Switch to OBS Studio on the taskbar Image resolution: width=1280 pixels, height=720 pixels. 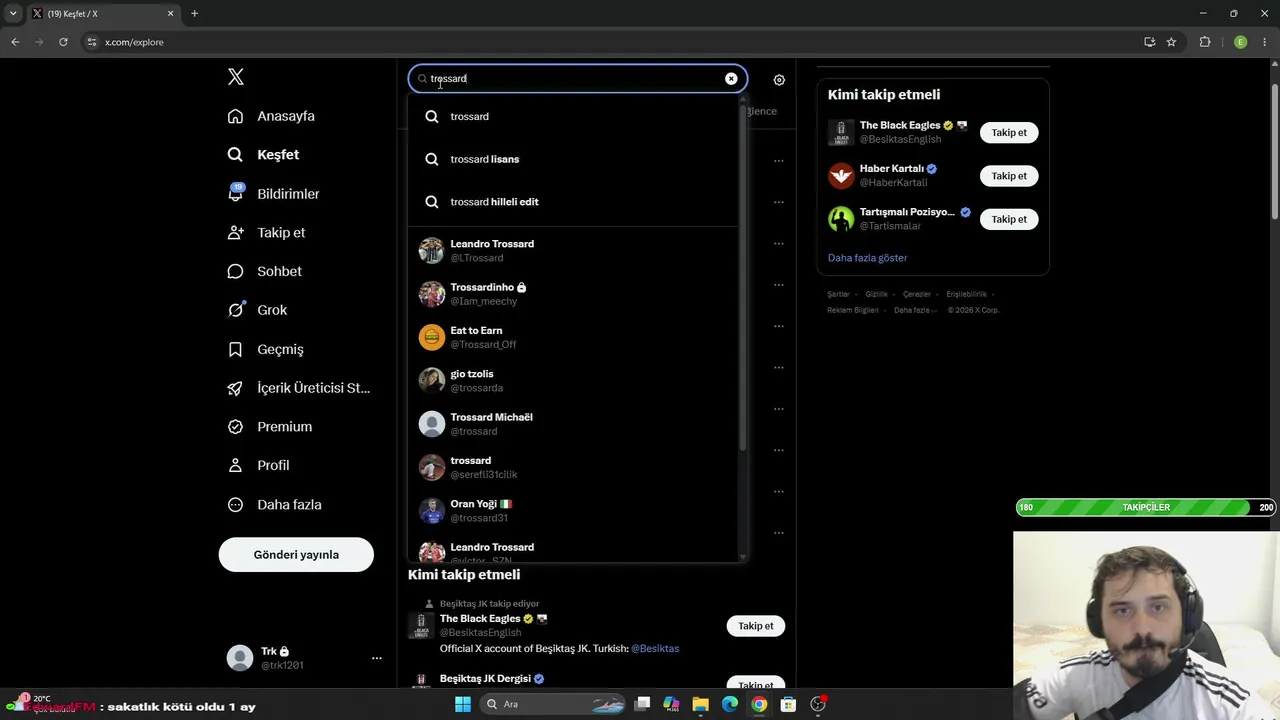(819, 704)
